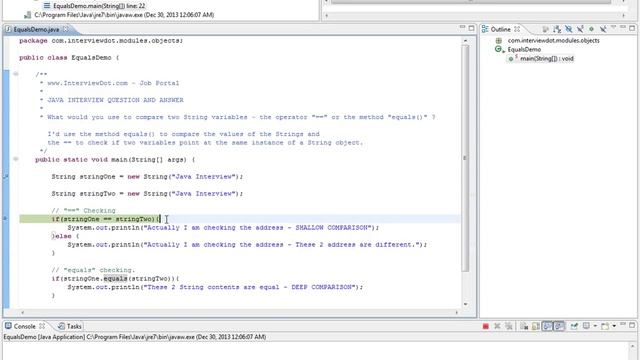Viewport: 640px width, 360px height.
Task: Select javaw.exe process entry in Debug view
Action: [124, 15]
